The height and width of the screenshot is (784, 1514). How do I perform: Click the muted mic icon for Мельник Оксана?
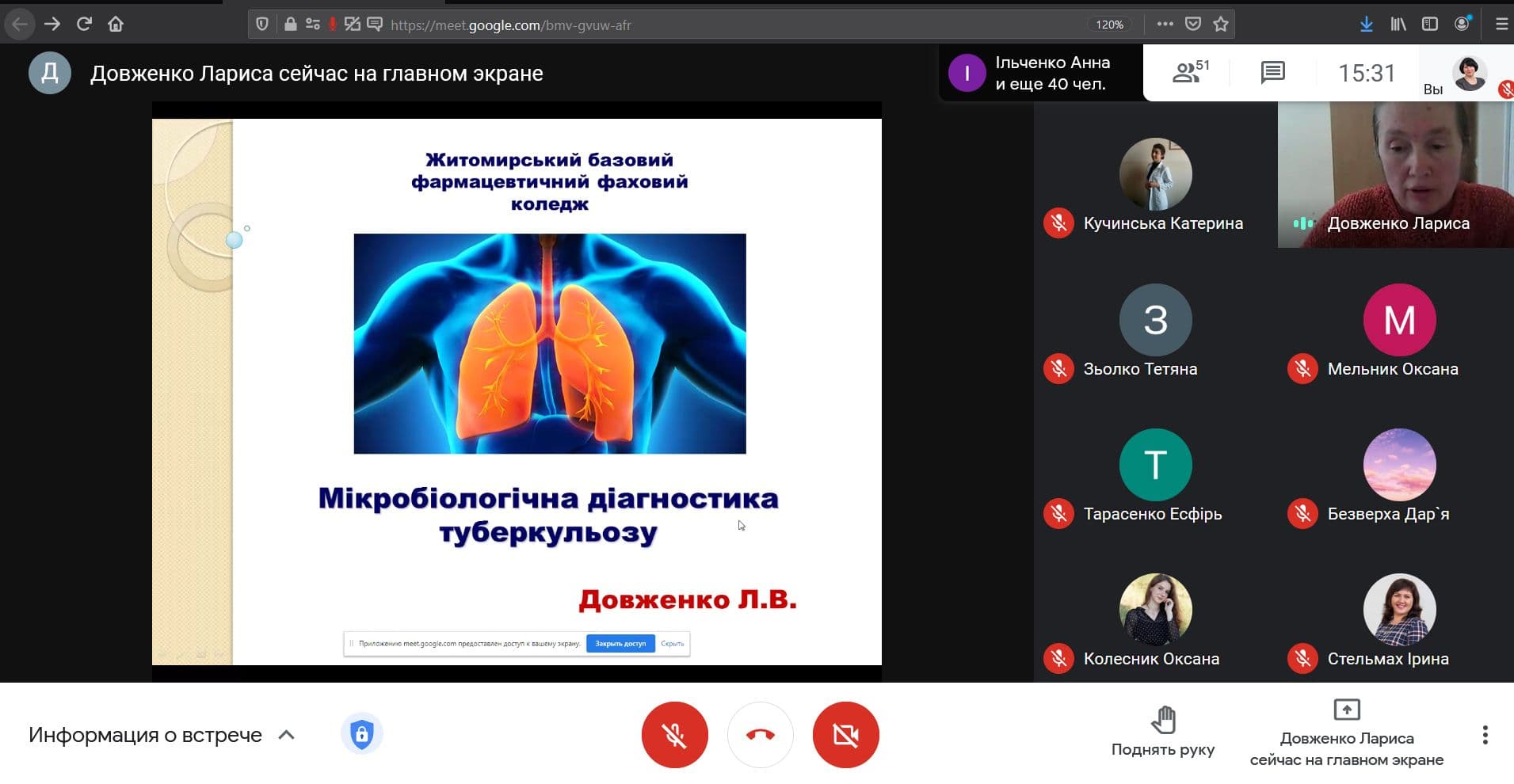coord(1302,368)
